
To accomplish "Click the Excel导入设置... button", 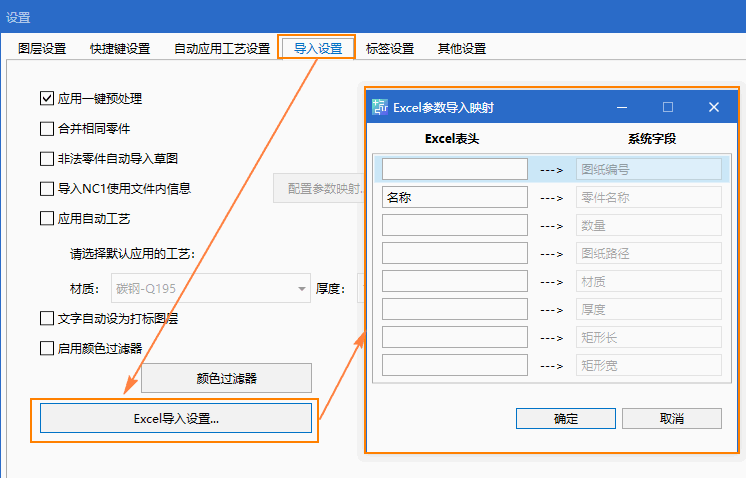I will pyautogui.click(x=176, y=418).
